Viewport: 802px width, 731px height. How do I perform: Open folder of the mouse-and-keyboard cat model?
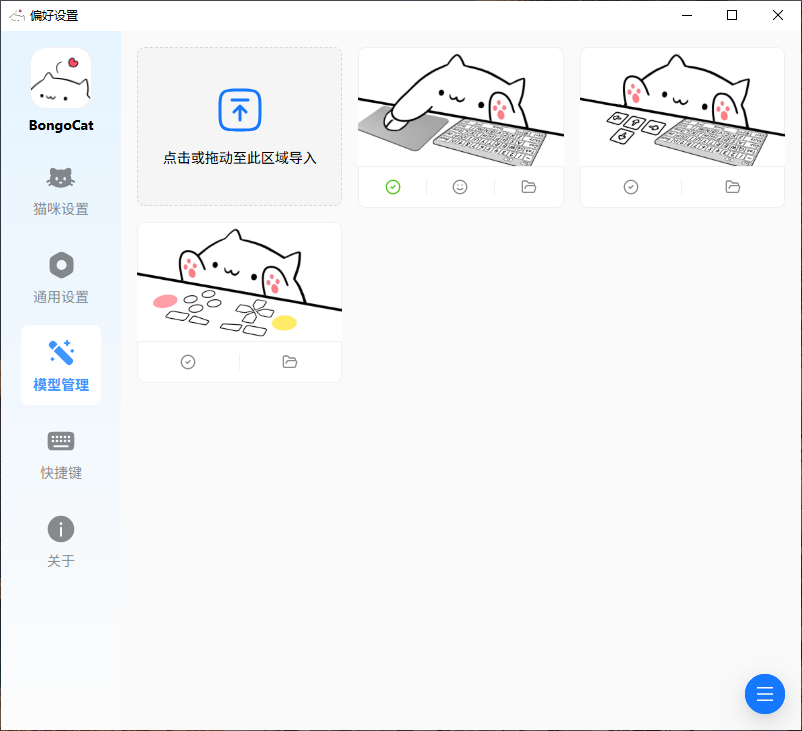tap(529, 187)
